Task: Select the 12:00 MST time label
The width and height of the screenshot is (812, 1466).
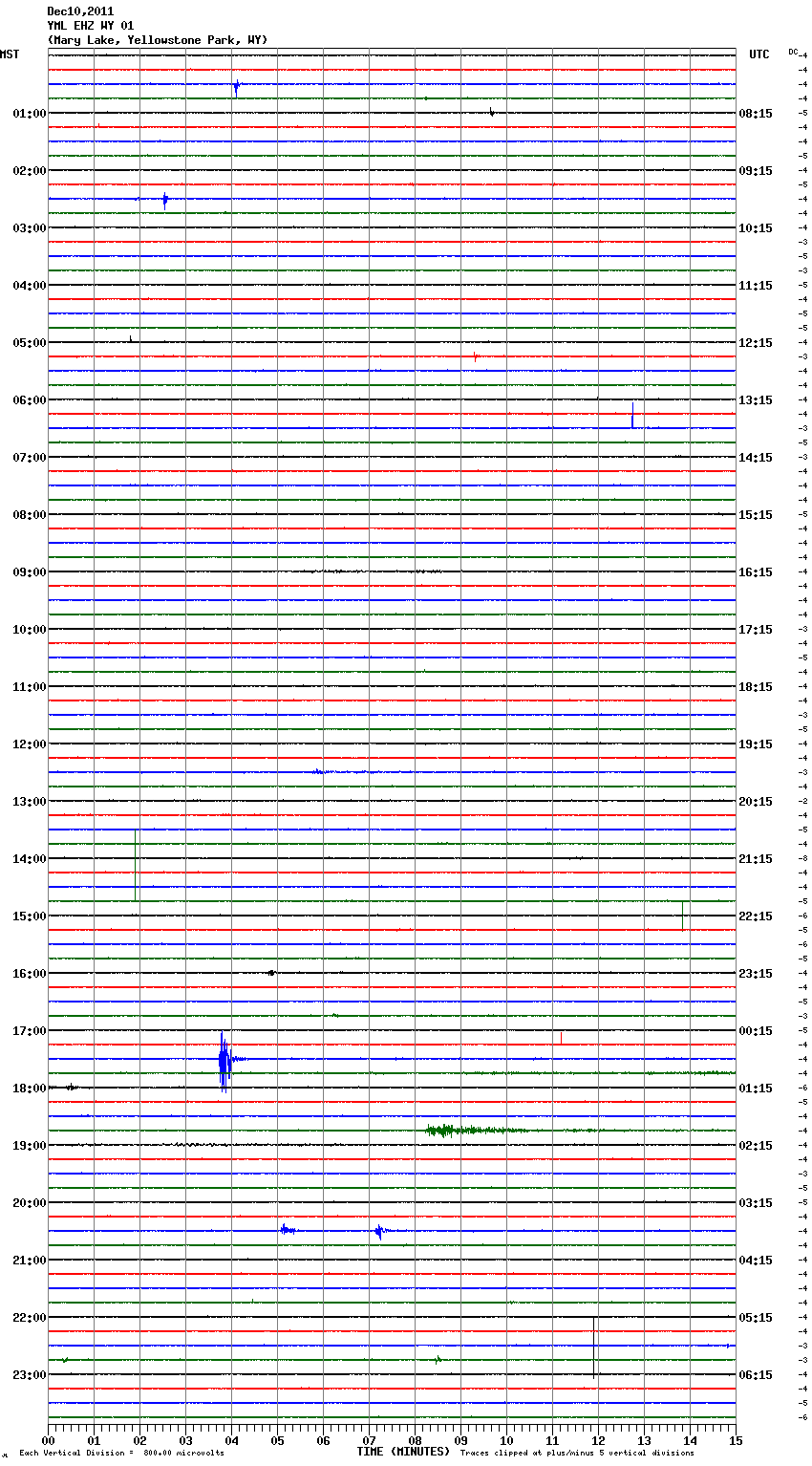Action: coord(29,744)
